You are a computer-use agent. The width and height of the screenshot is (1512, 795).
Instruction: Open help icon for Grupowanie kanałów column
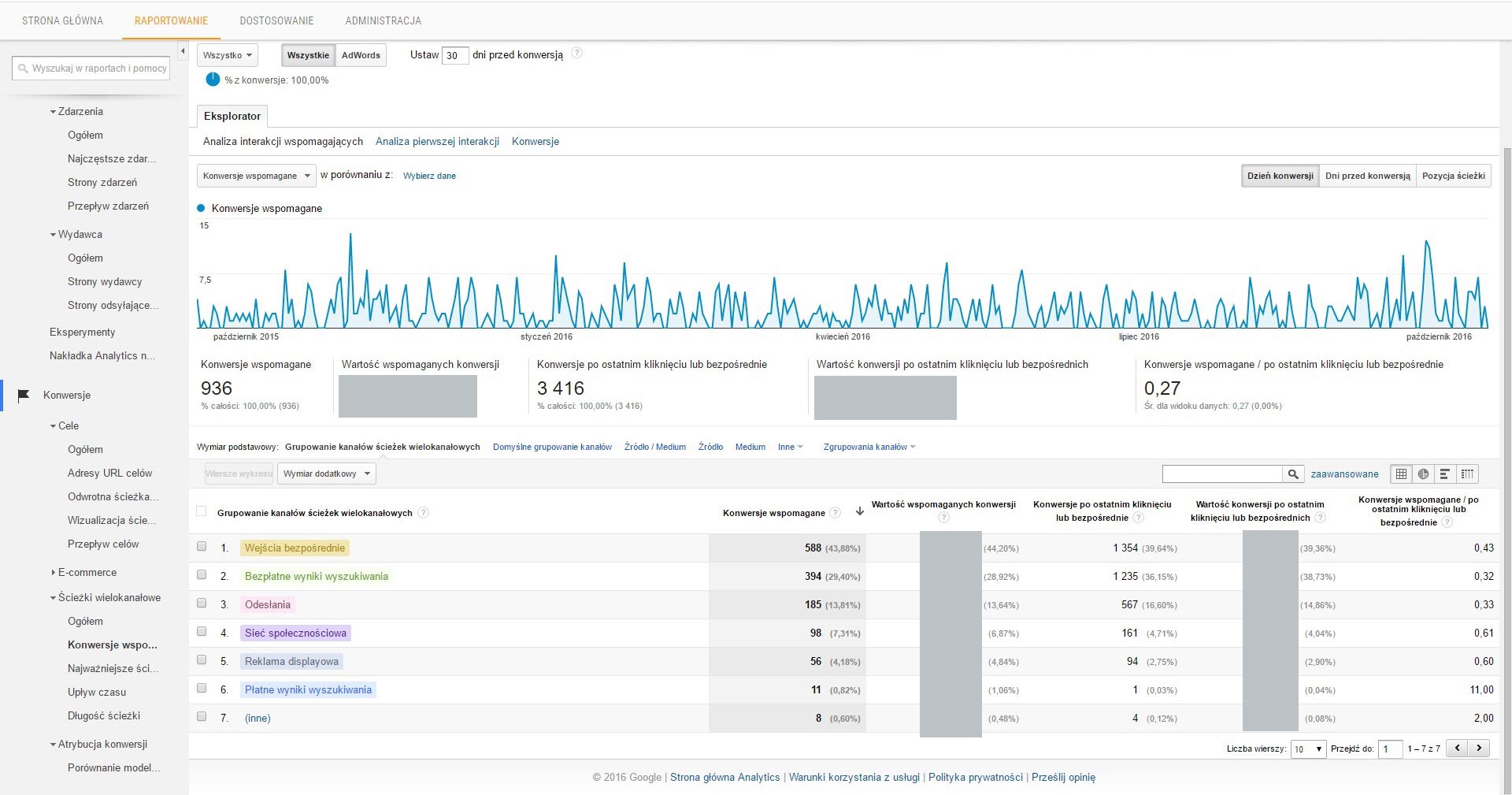[x=423, y=513]
